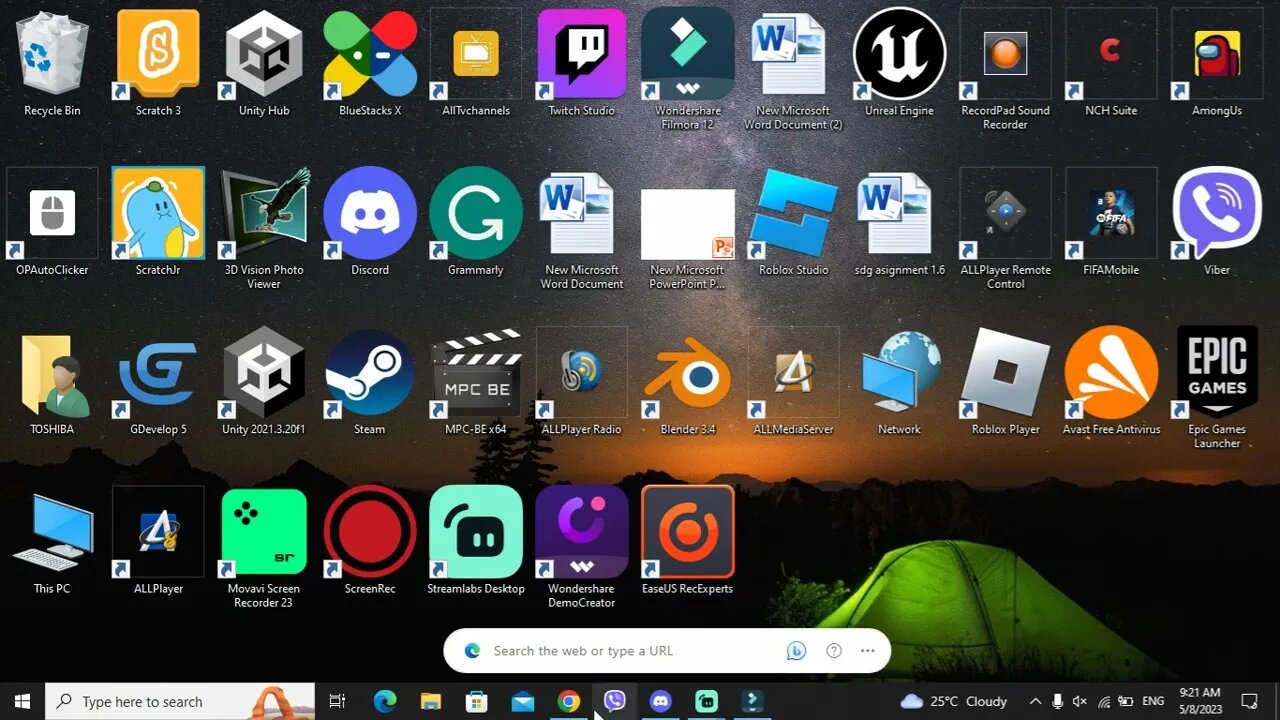Screen dimensions: 1280x720
Task: Show hidden system tray icons
Action: [x=1035, y=702]
